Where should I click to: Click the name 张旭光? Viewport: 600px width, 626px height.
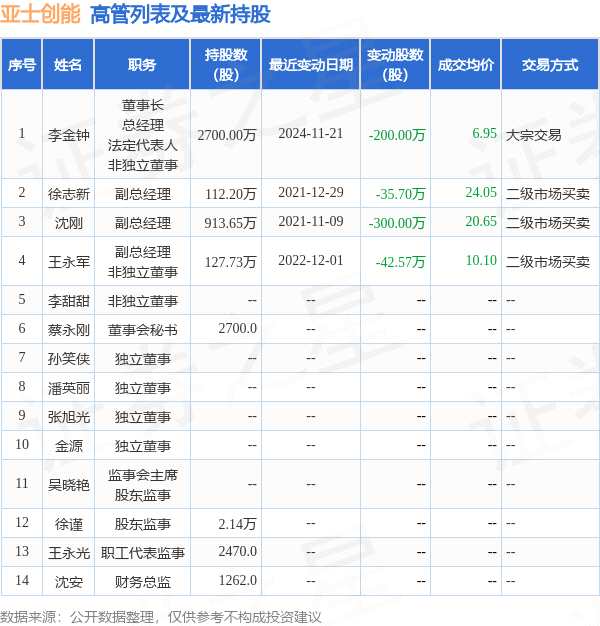coord(68,417)
